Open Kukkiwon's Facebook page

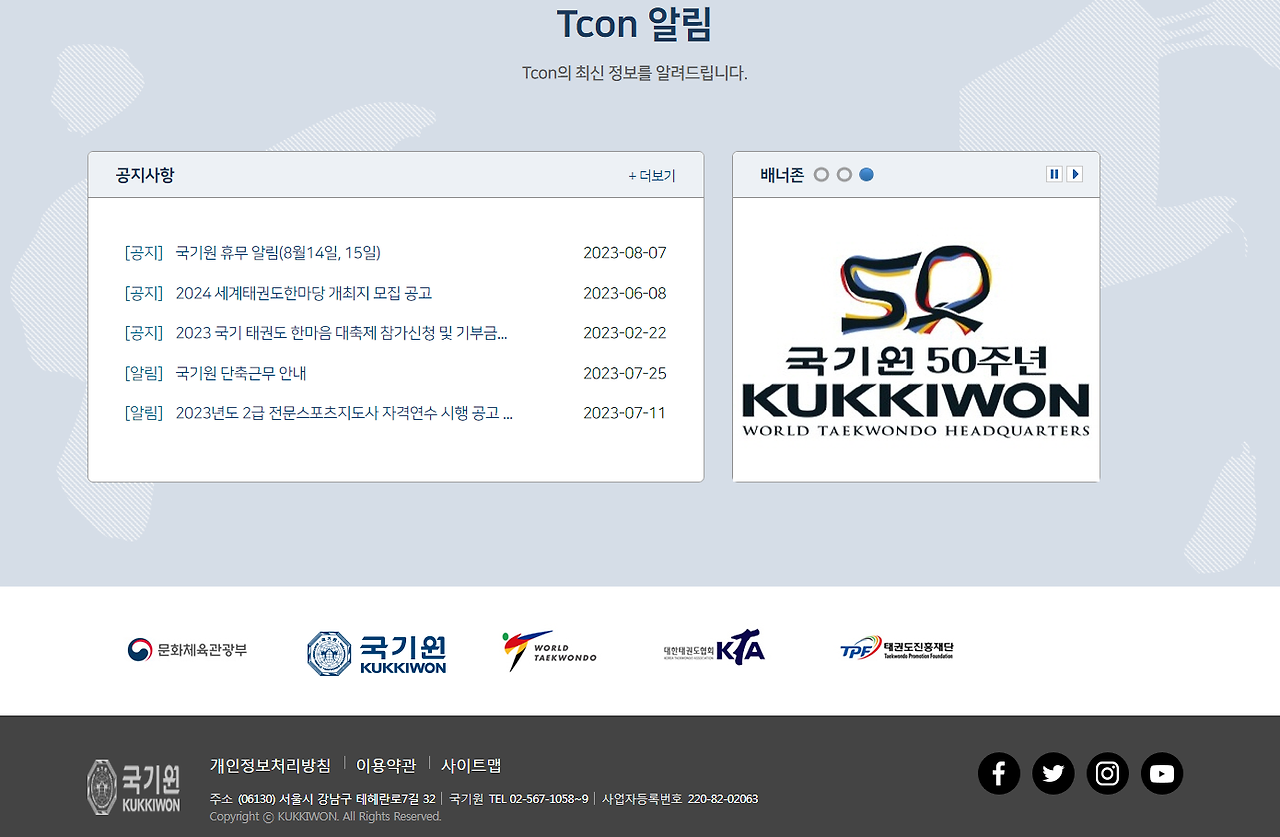[998, 773]
